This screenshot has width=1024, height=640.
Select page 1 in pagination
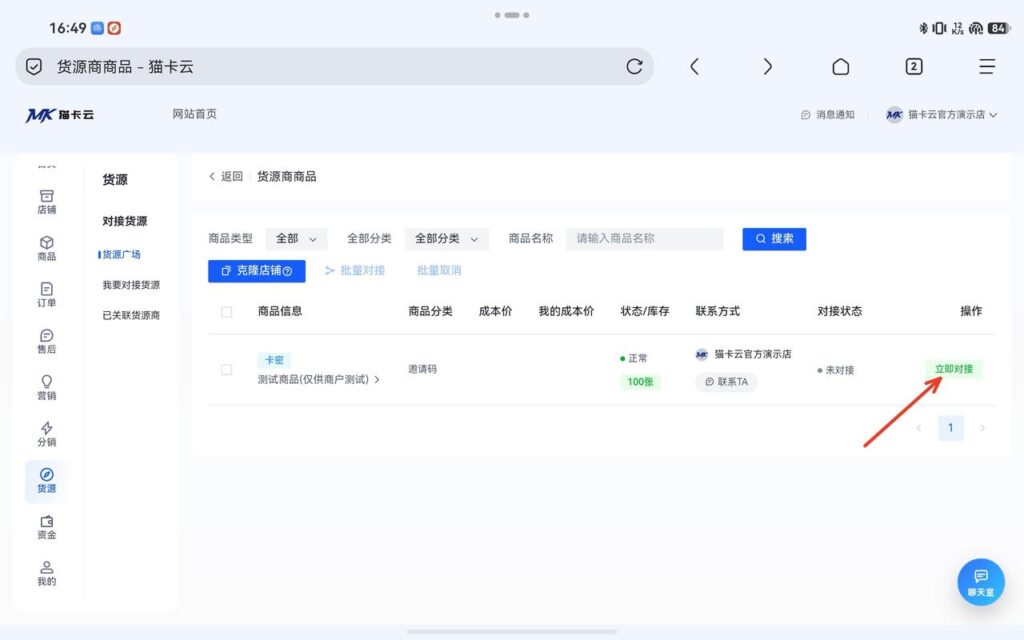click(x=950, y=428)
